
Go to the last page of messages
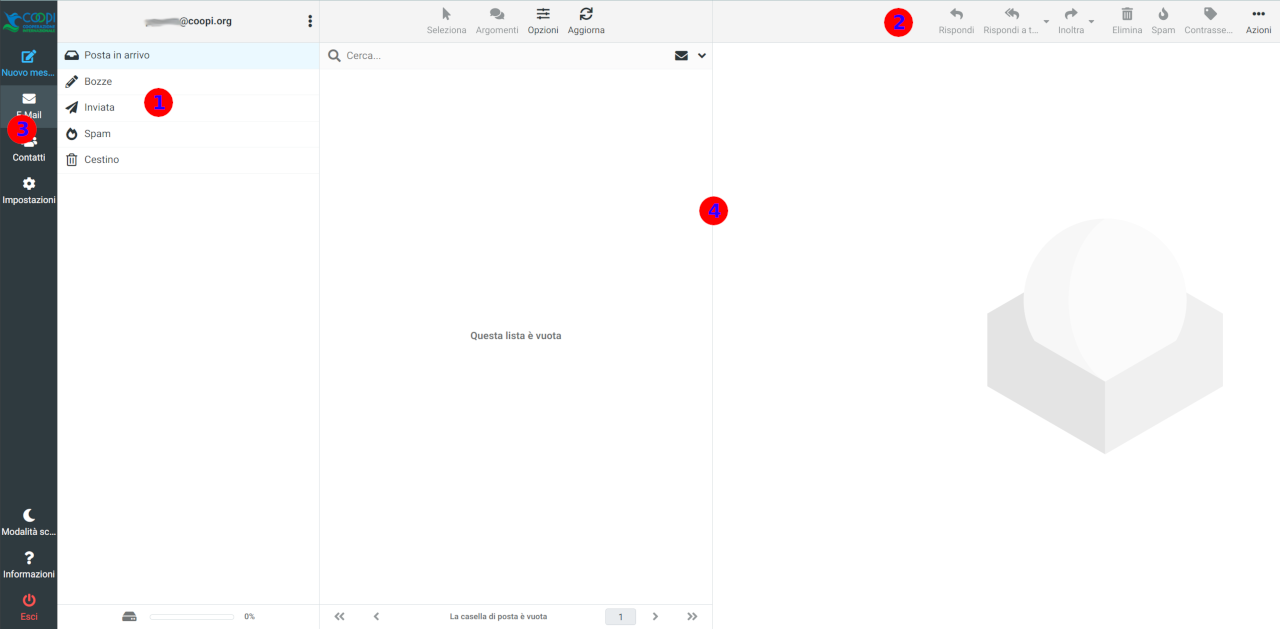pyautogui.click(x=692, y=617)
